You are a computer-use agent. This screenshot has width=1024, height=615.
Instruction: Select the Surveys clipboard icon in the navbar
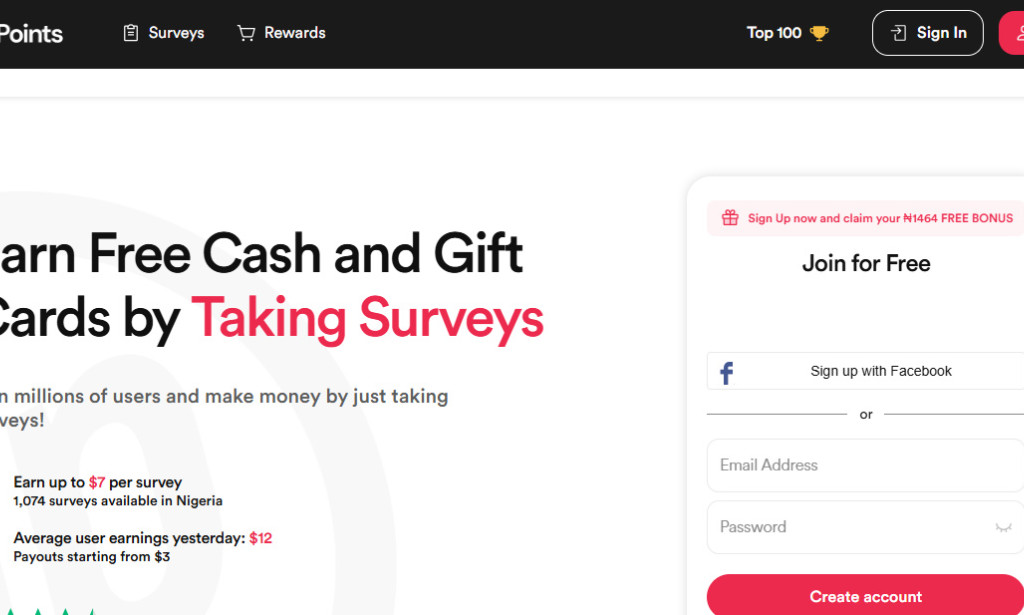pyautogui.click(x=130, y=32)
